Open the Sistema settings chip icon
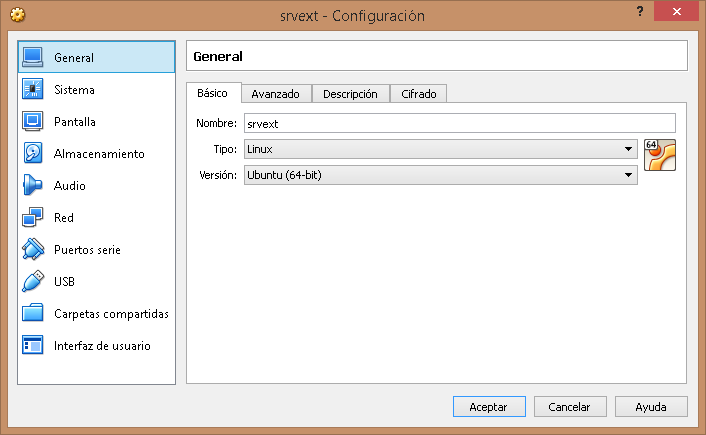The width and height of the screenshot is (706, 435). 33,90
